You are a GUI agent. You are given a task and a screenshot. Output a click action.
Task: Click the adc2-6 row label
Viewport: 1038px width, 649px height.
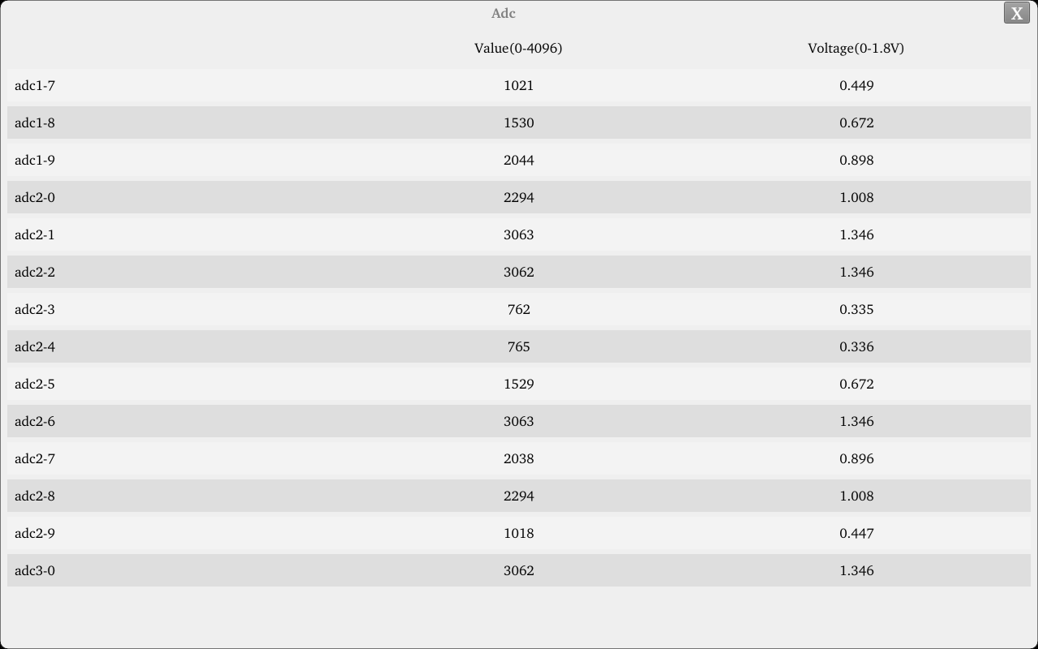[x=35, y=422]
